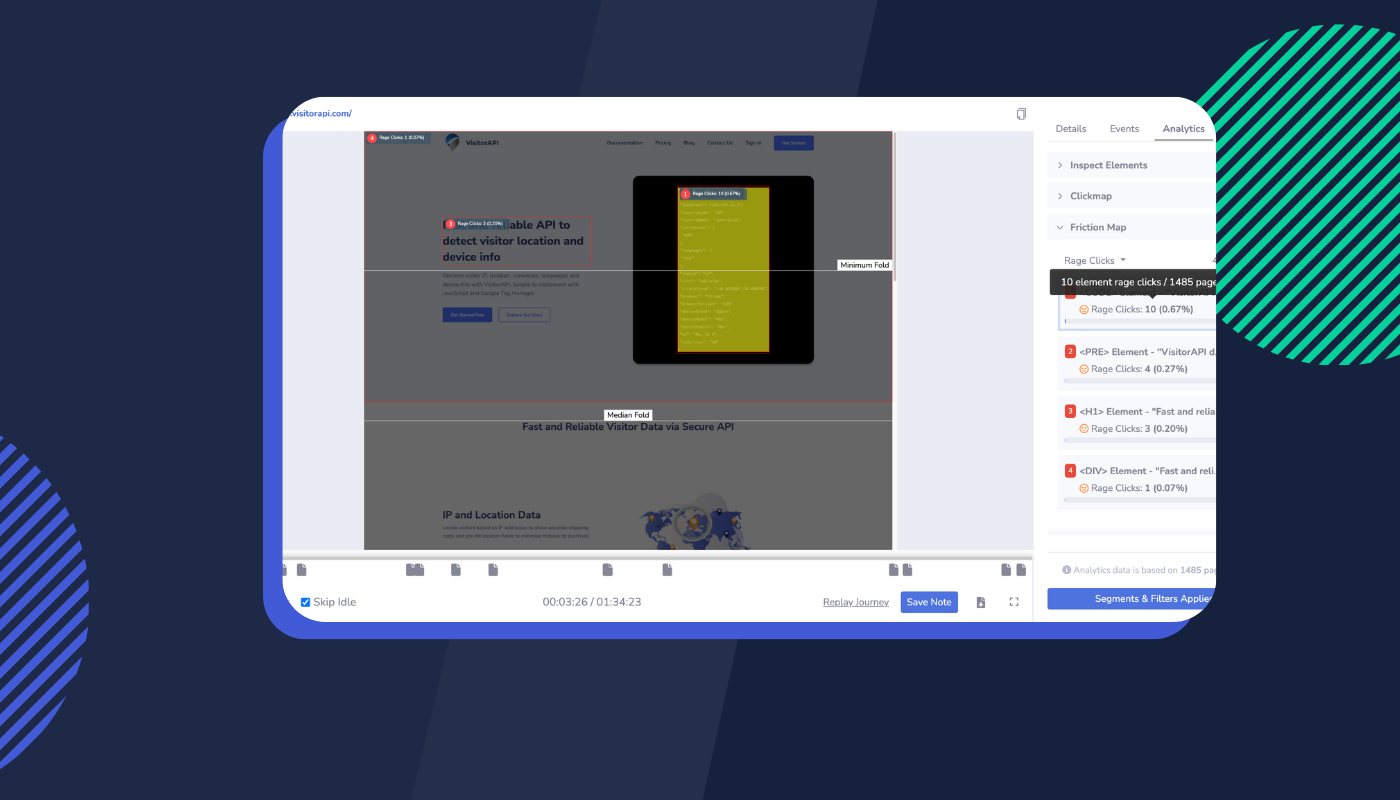Click the number 3 badge on H1 element
The image size is (1400, 800).
[x=1070, y=411]
